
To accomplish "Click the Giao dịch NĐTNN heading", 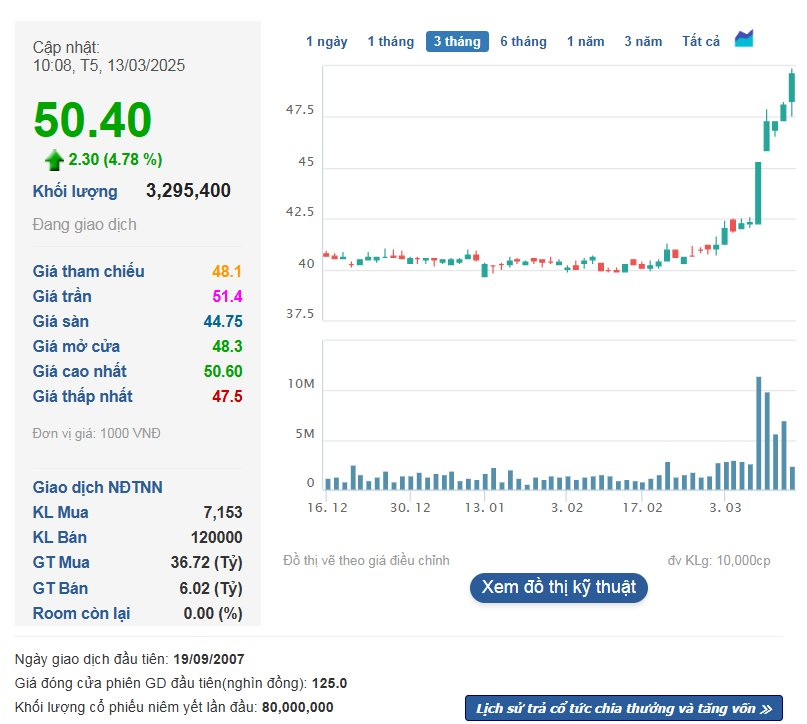I will 97,487.
